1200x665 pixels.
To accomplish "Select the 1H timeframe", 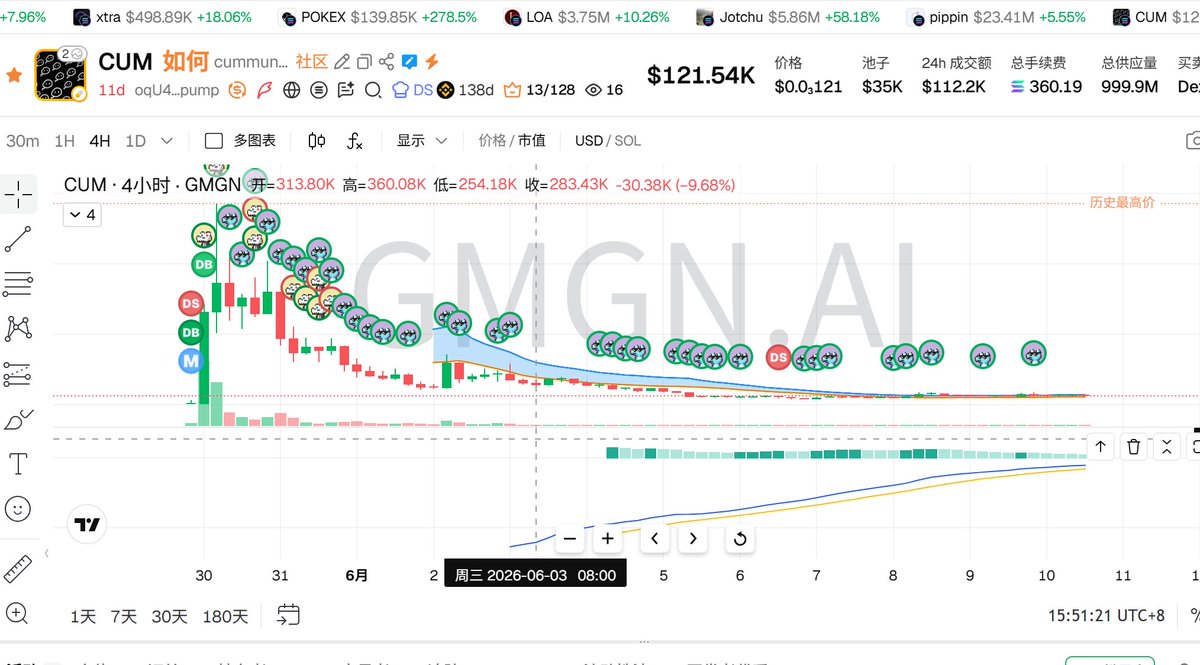I will pyautogui.click(x=64, y=141).
